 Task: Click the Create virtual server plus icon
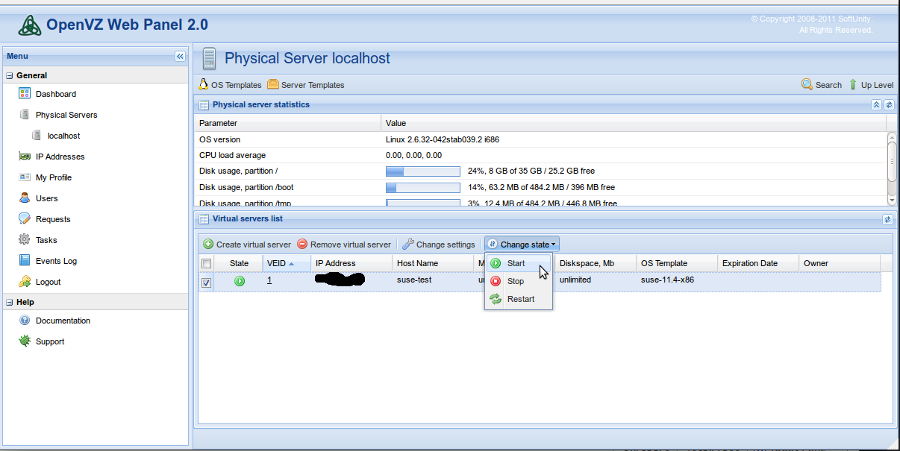[x=208, y=244]
